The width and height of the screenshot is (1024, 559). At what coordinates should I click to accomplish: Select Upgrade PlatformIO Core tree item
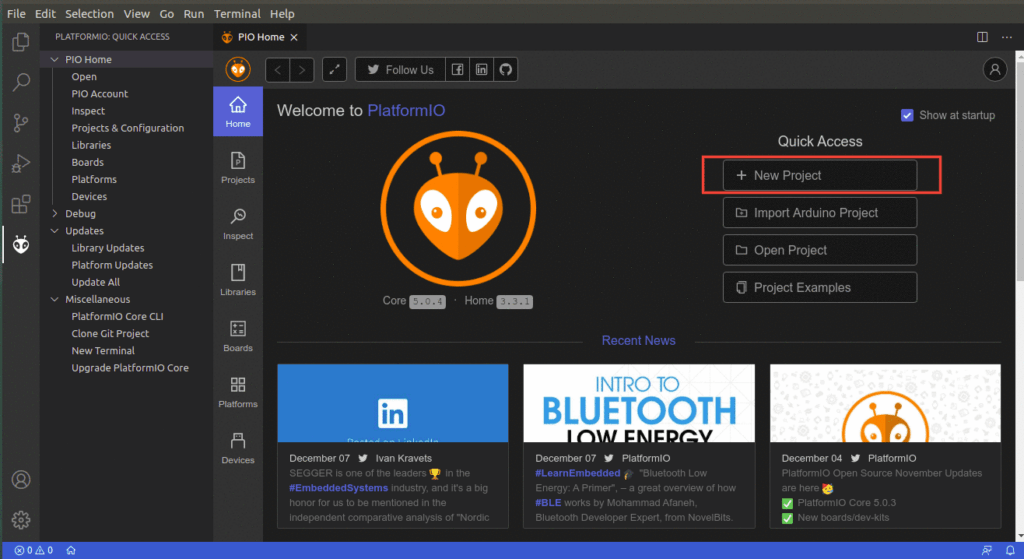pos(130,368)
